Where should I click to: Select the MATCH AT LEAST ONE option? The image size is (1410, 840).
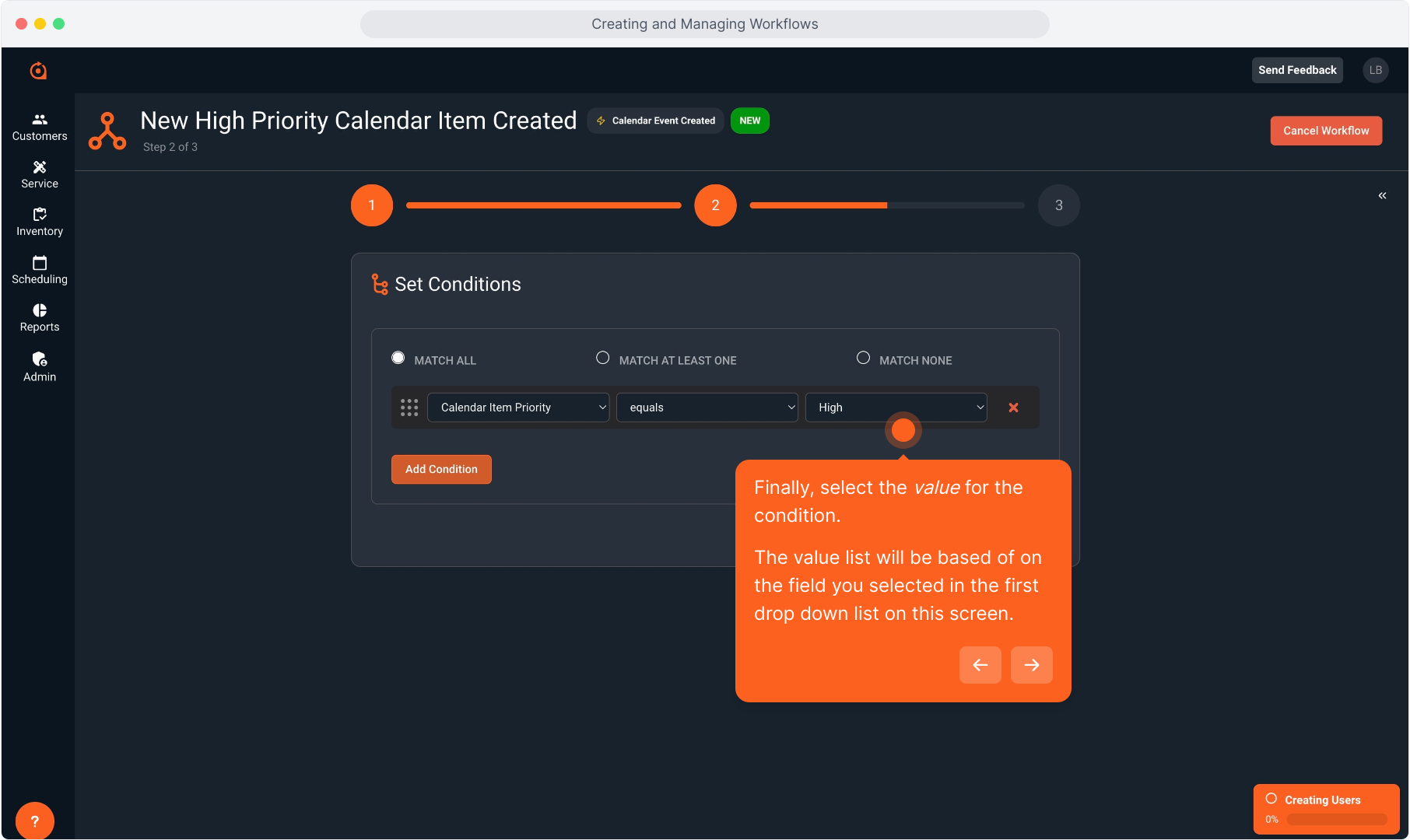(602, 358)
